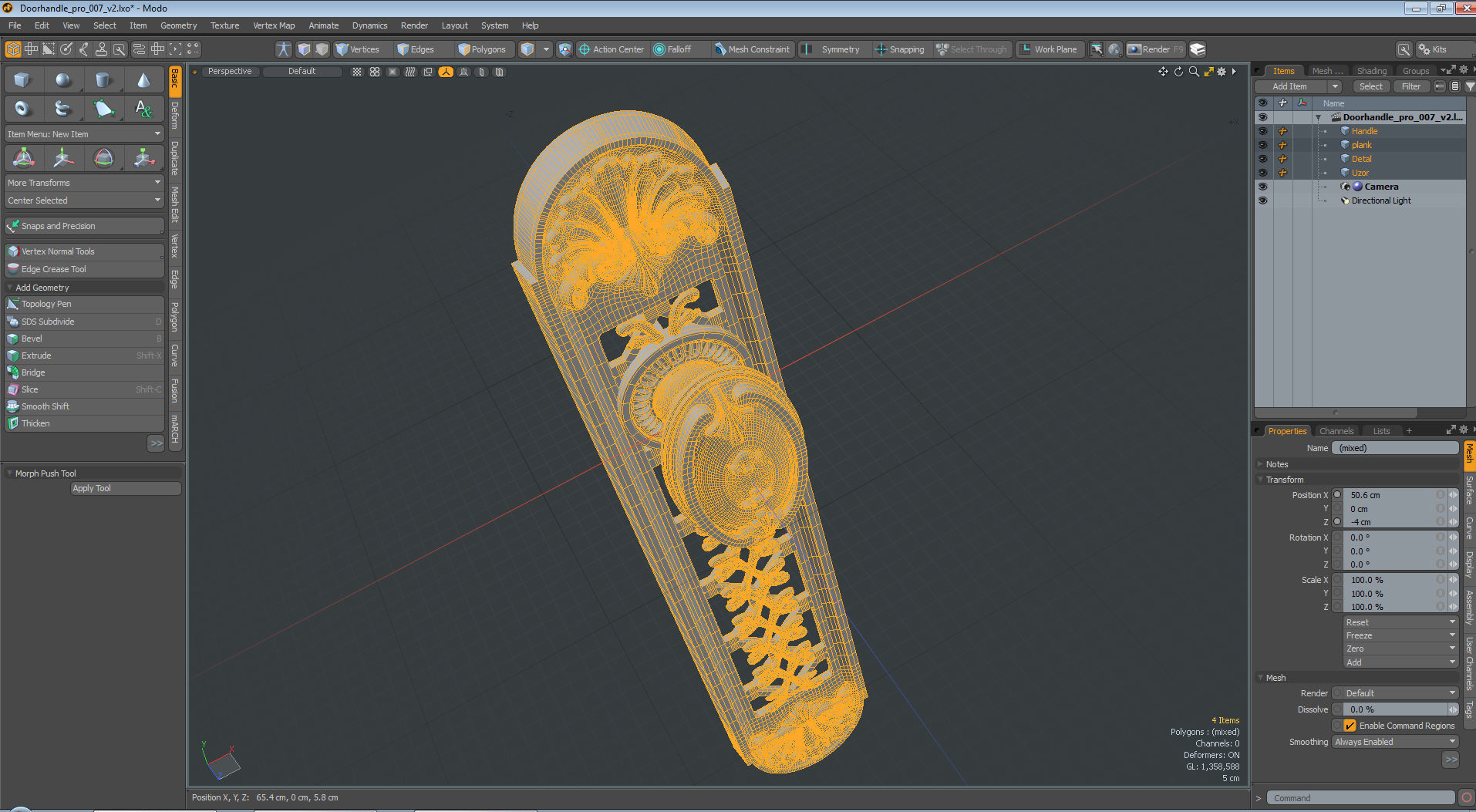Open Center Selected dropdown
1476x812 pixels.
85,200
